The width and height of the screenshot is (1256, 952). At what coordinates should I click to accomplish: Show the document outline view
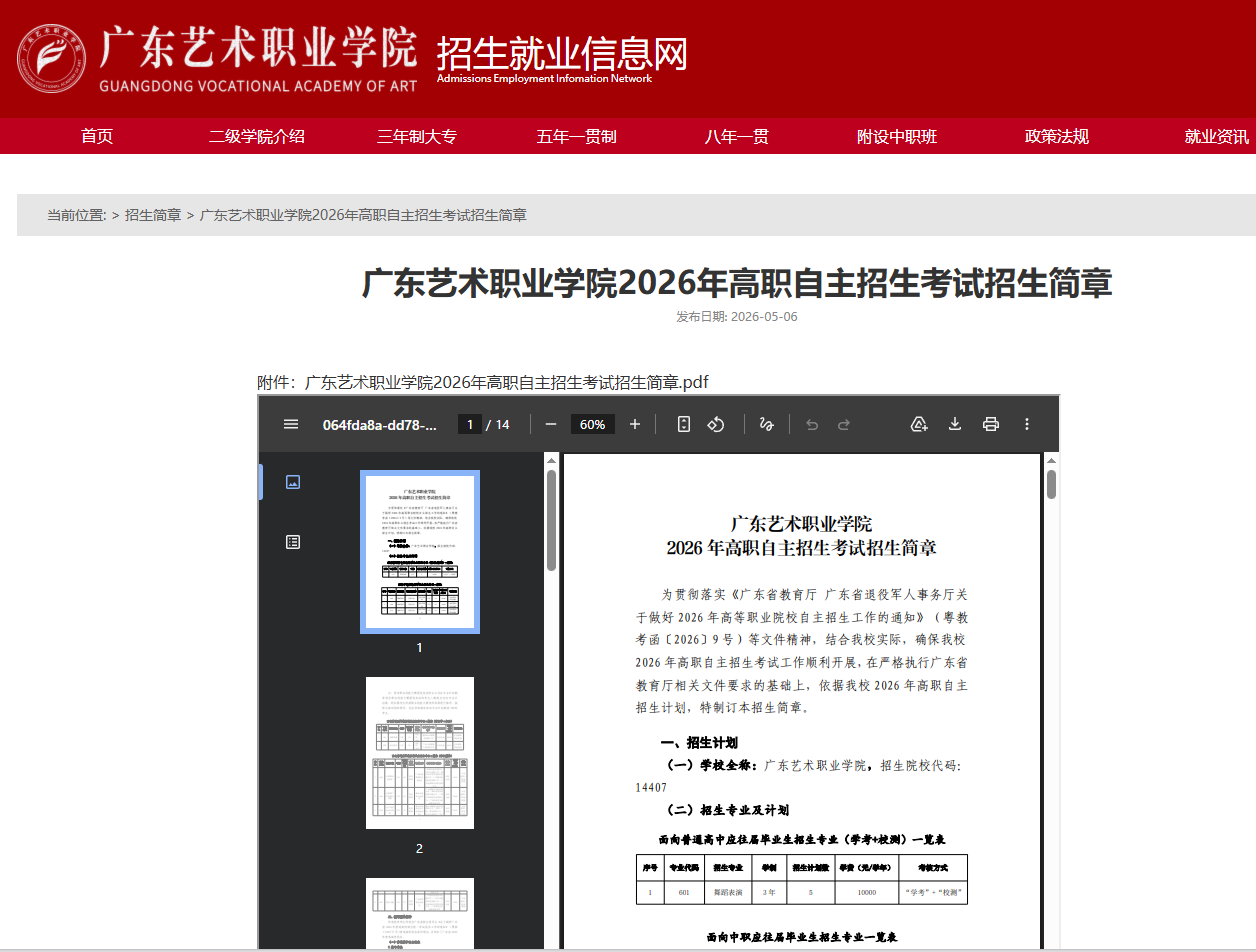293,542
